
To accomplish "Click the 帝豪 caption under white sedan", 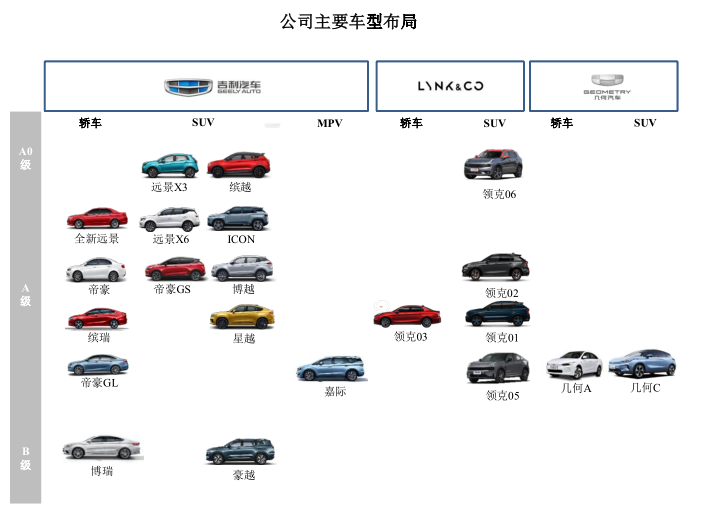I will click(x=99, y=289).
